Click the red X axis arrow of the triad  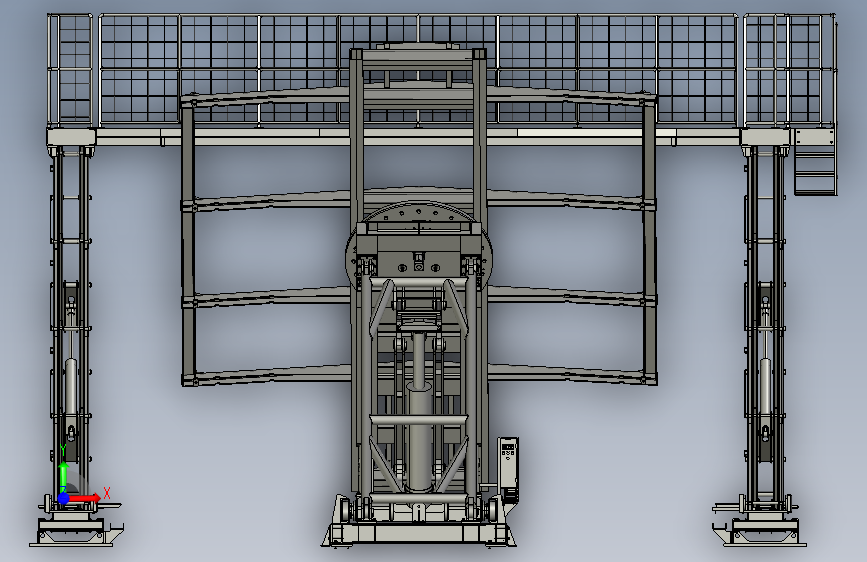tap(84, 498)
